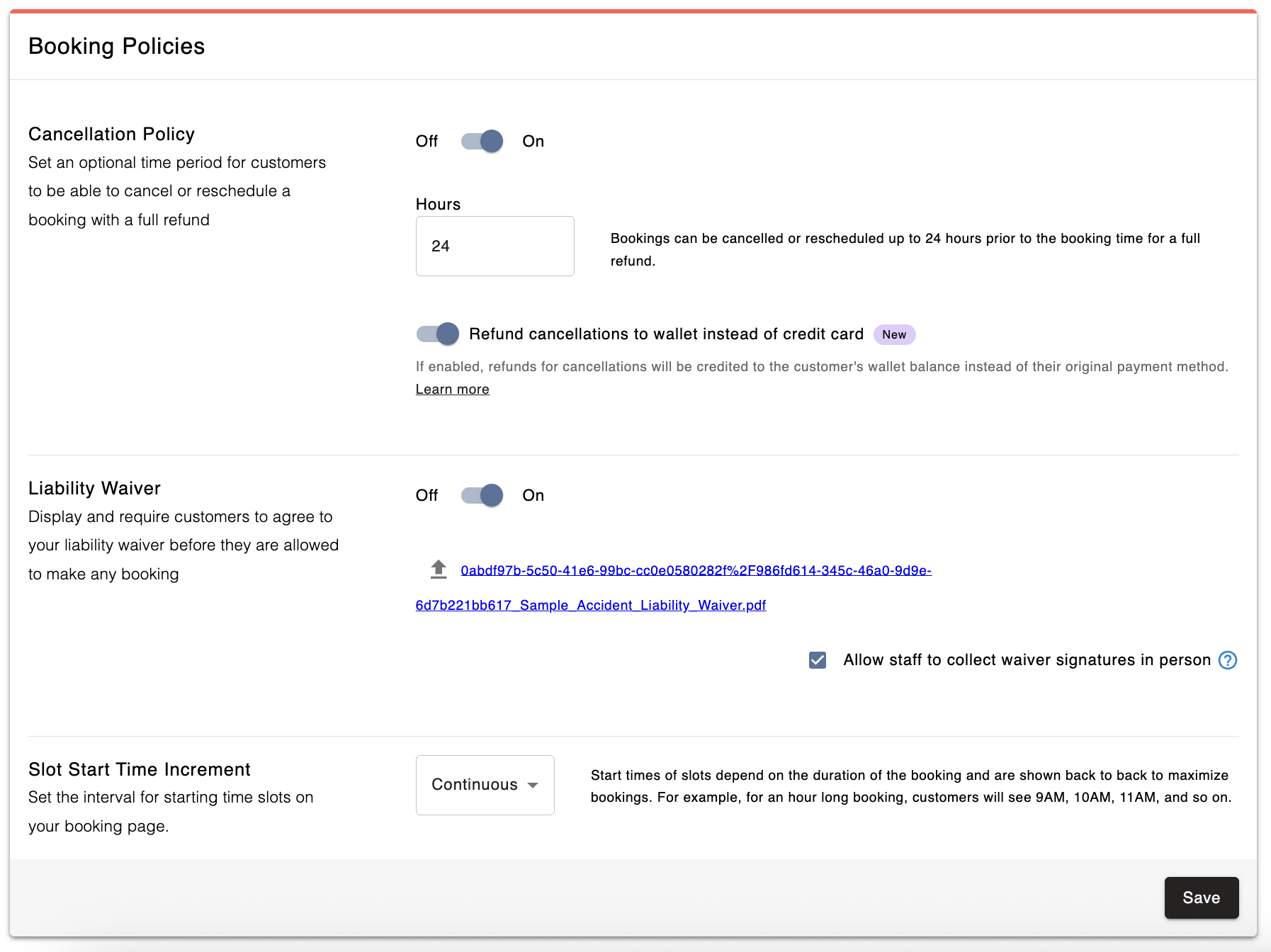The height and width of the screenshot is (952, 1271).
Task: Click the slot start times explanation text
Action: tap(911, 786)
